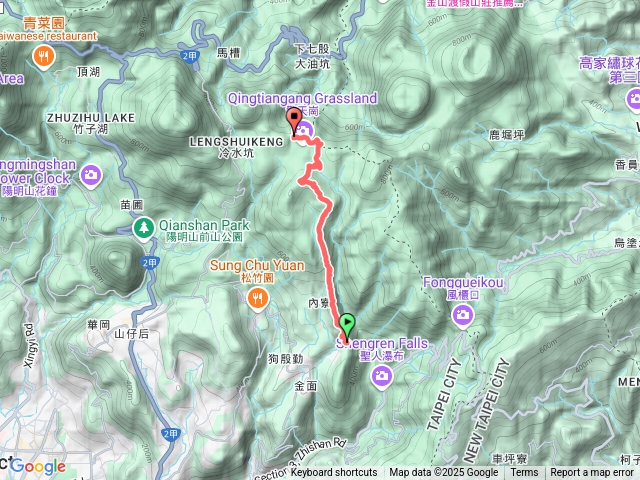
Task: Select Qianshan Park tree icon
Action: tap(144, 229)
